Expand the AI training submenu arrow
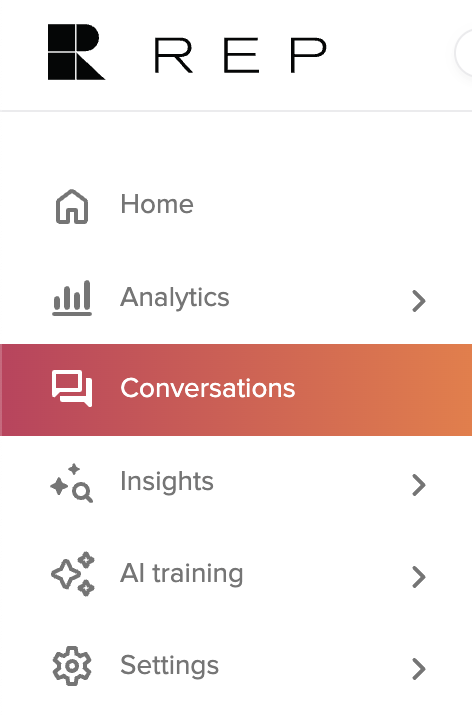Viewport: 472px width, 716px height. coord(419,577)
